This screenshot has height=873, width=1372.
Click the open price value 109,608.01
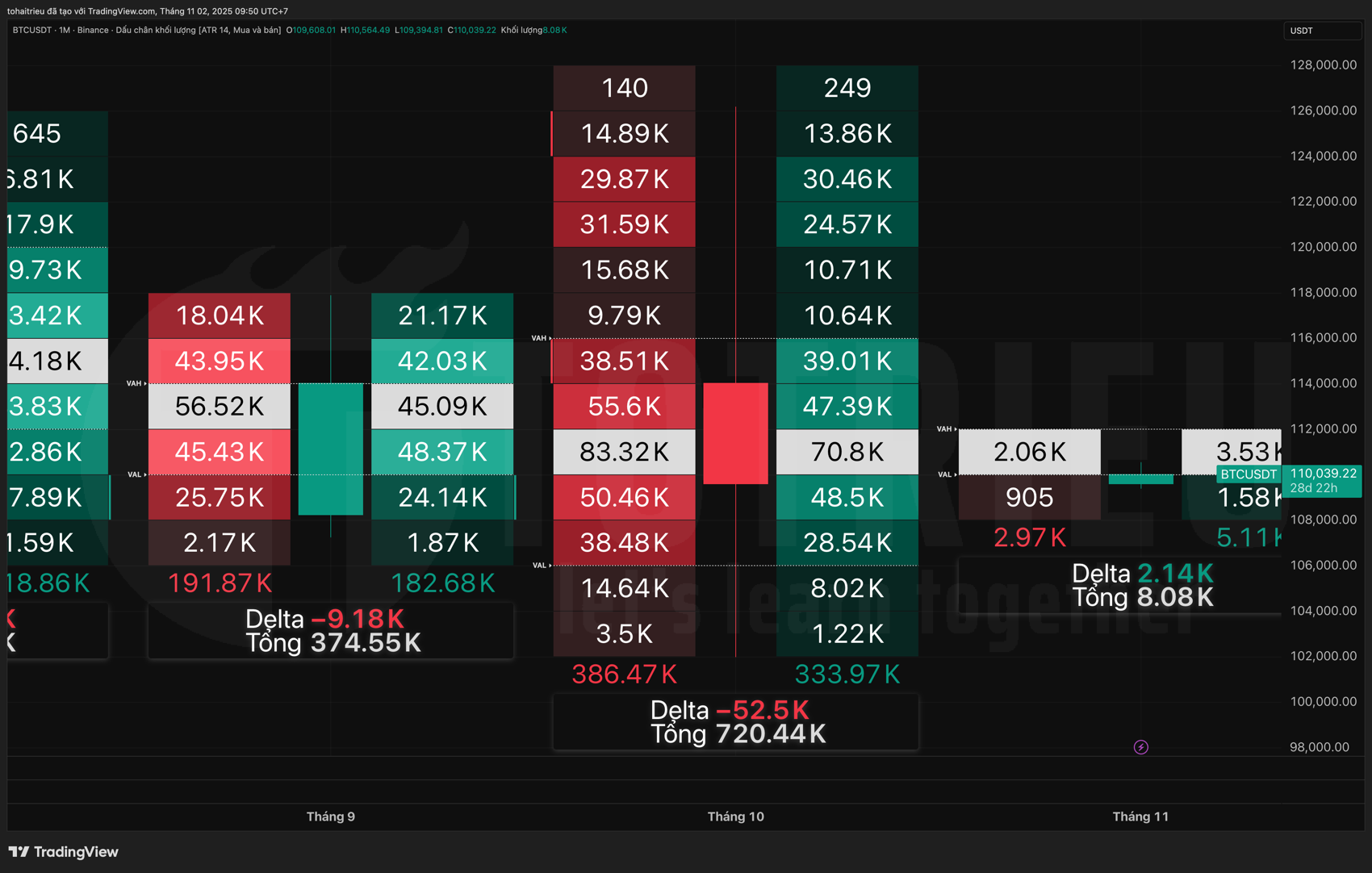coord(312,30)
